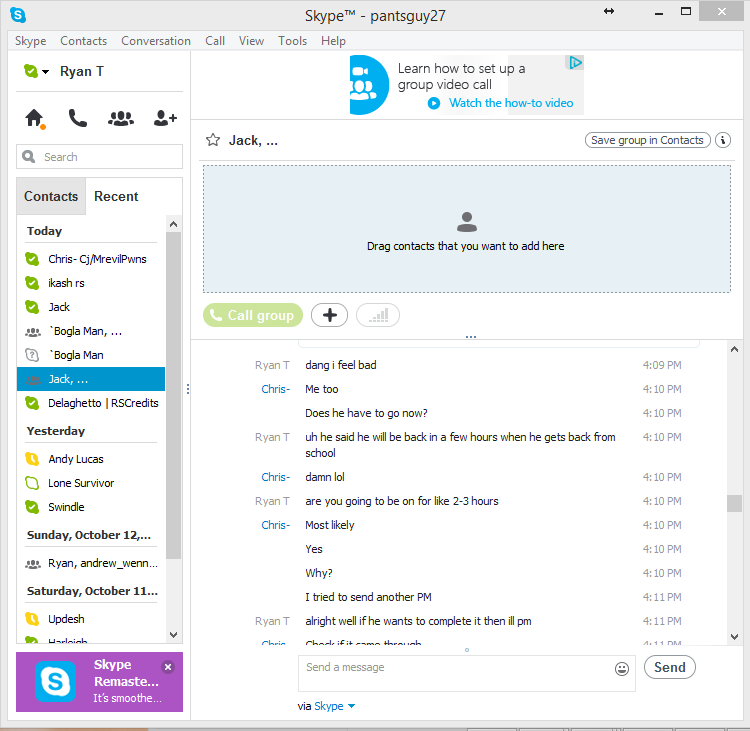
Task: Select contact Andy Lucas
Action: pos(91,459)
